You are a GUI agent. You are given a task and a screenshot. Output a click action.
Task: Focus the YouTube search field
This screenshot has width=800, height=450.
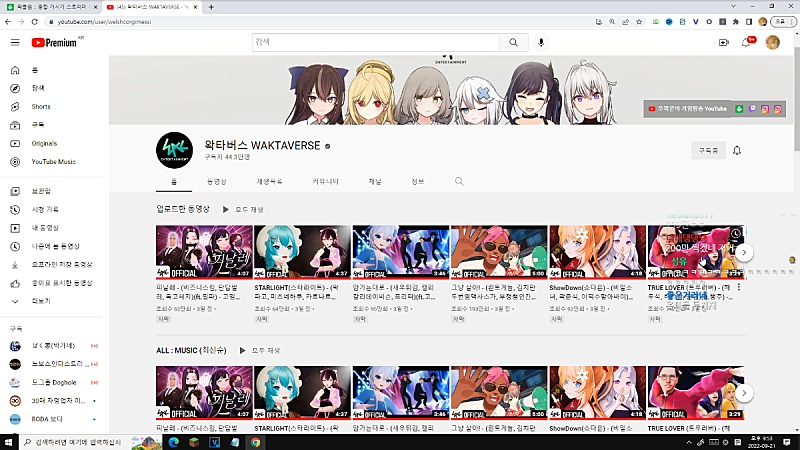click(376, 42)
